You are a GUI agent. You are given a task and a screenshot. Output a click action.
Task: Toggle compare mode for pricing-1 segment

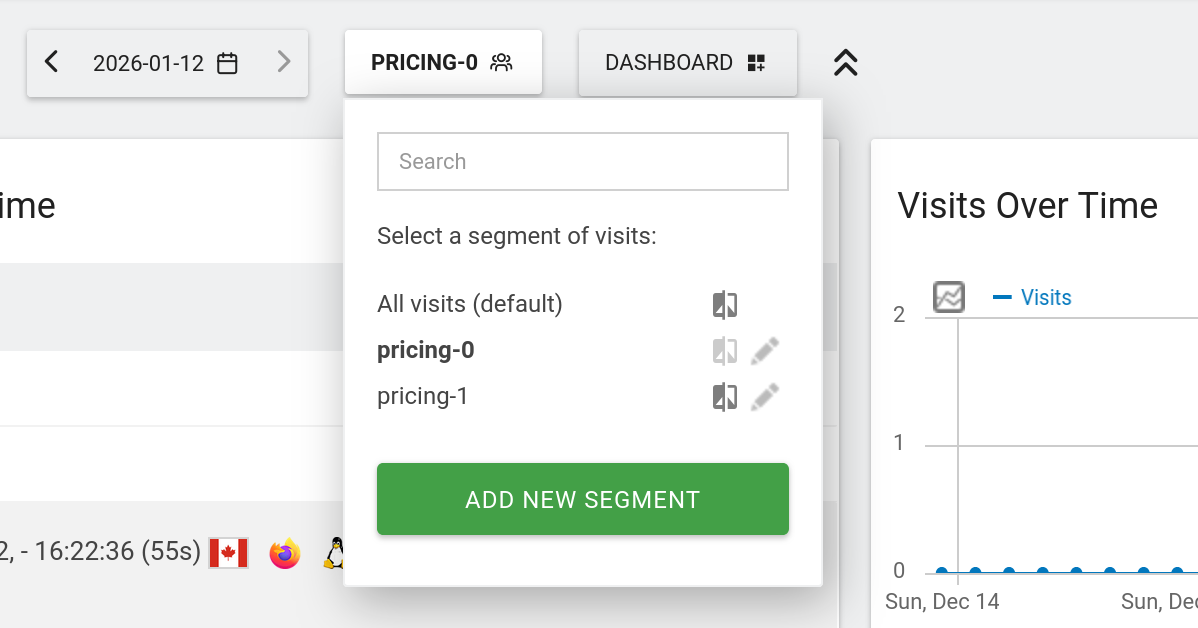click(725, 397)
